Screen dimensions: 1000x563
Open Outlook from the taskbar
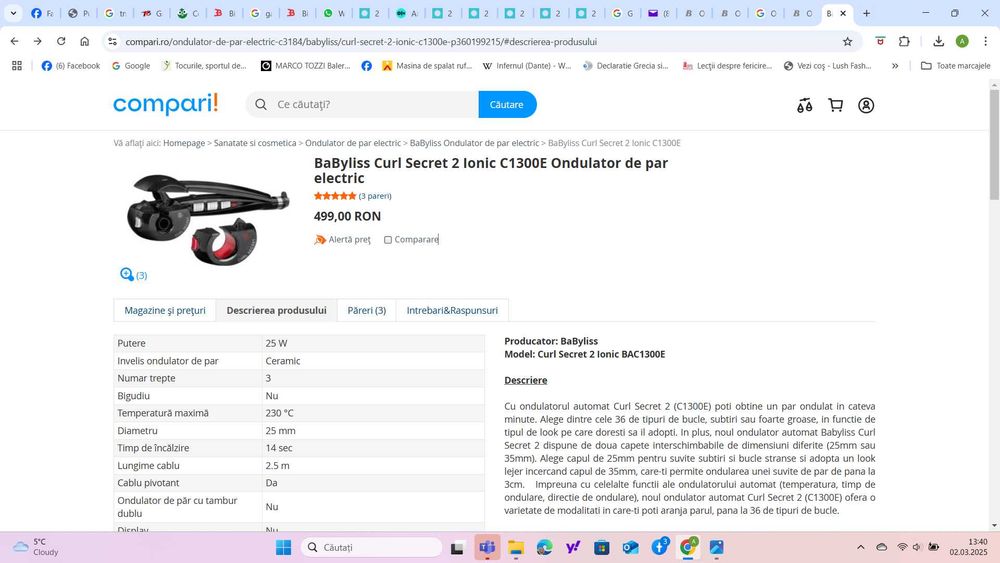pyautogui.click(x=630, y=547)
